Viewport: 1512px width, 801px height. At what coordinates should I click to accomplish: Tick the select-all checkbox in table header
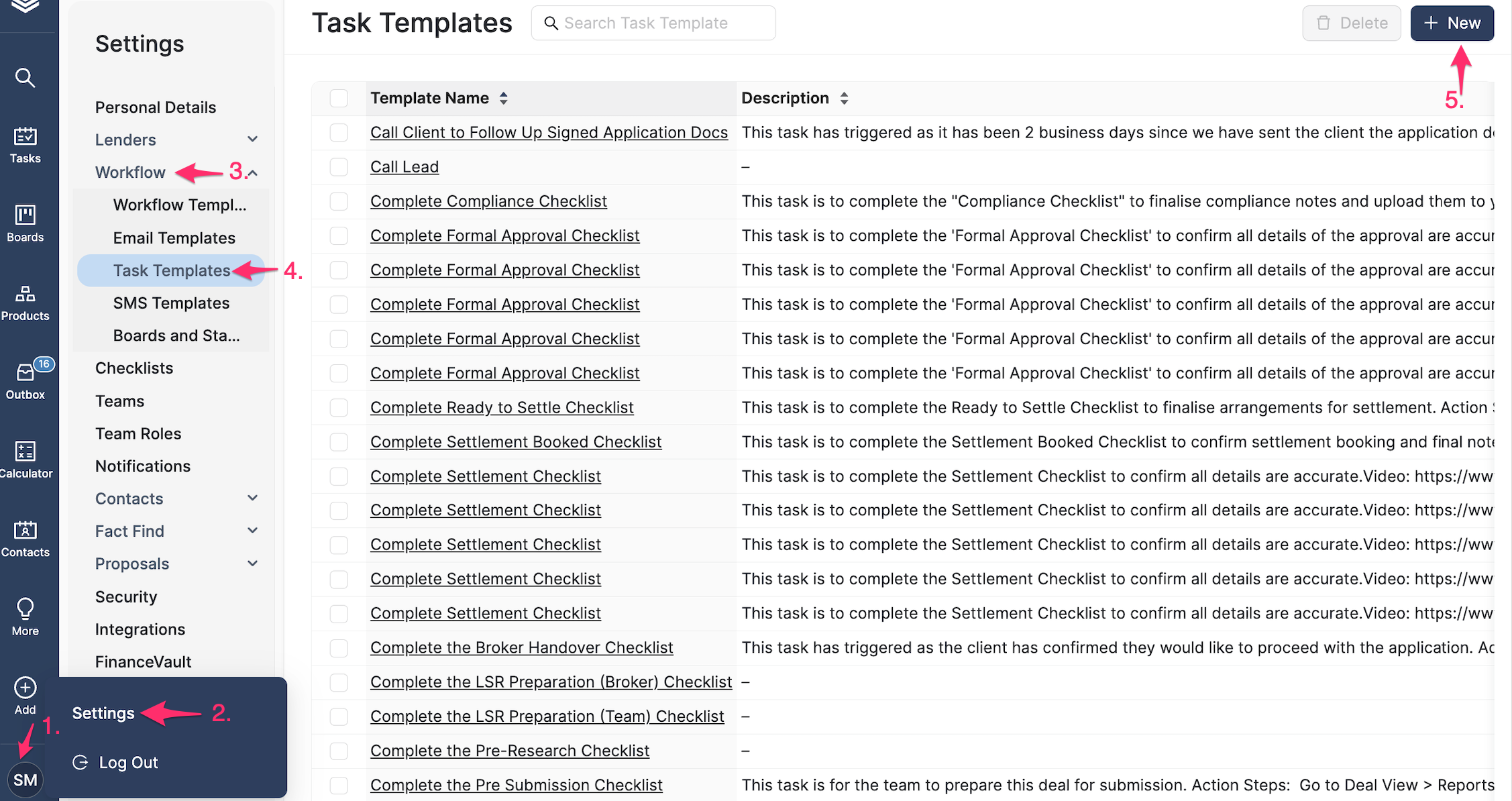pyautogui.click(x=339, y=98)
